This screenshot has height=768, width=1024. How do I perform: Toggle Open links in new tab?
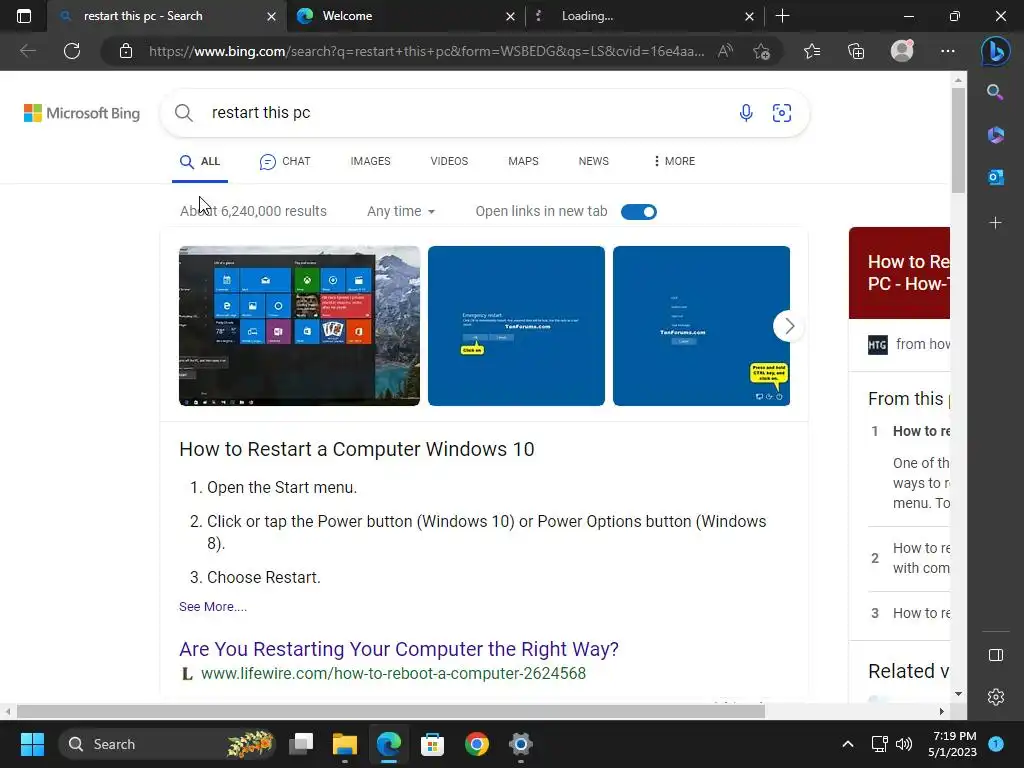click(639, 212)
